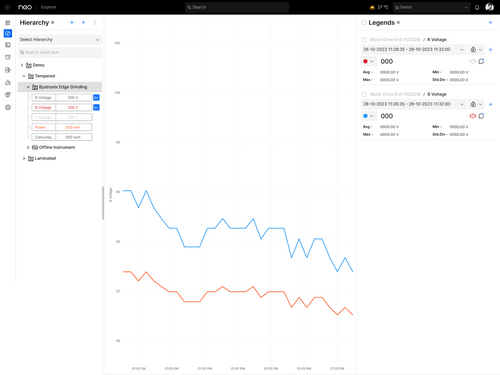Image resolution: width=500 pixels, height=375 pixels.
Task: Click the plus beside the red legend date range
Action: (490, 49)
